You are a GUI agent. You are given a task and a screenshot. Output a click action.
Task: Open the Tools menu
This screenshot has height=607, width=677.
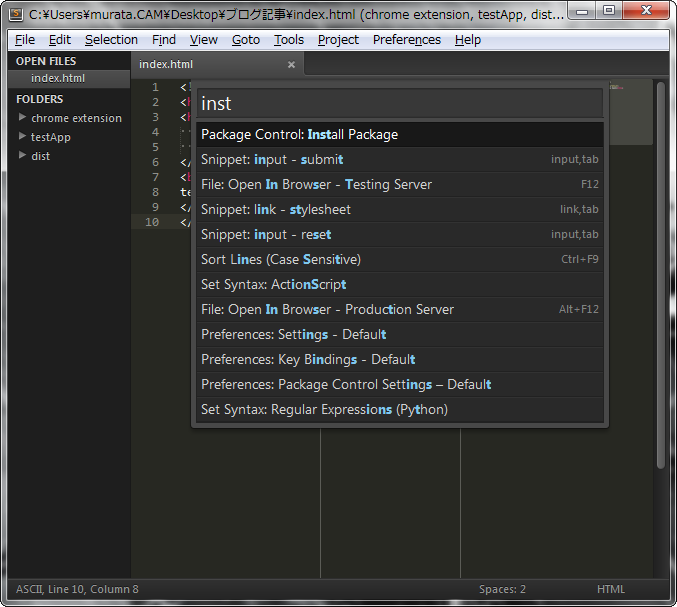[289, 40]
